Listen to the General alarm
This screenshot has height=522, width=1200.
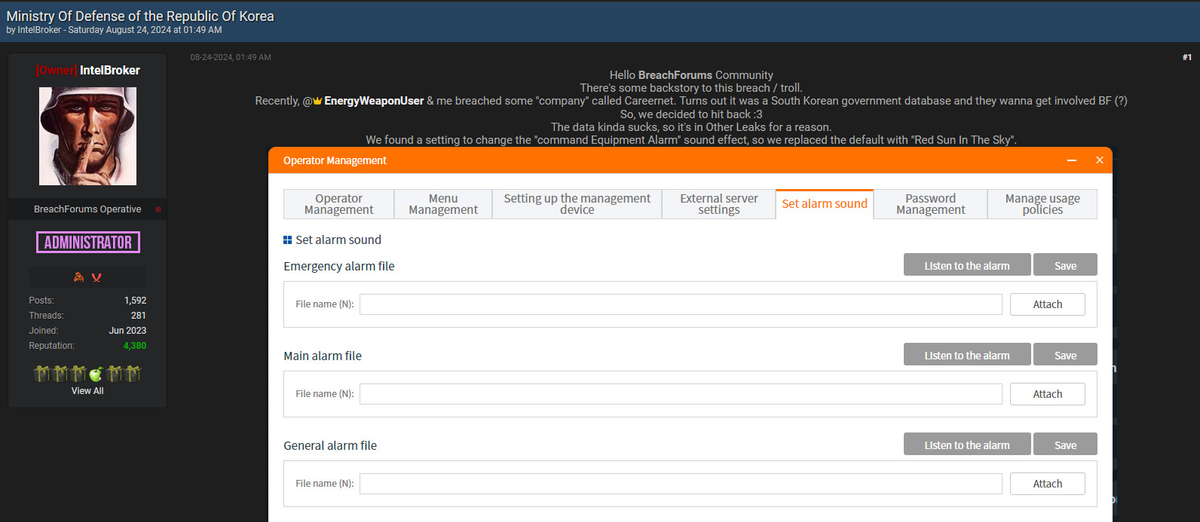967,444
